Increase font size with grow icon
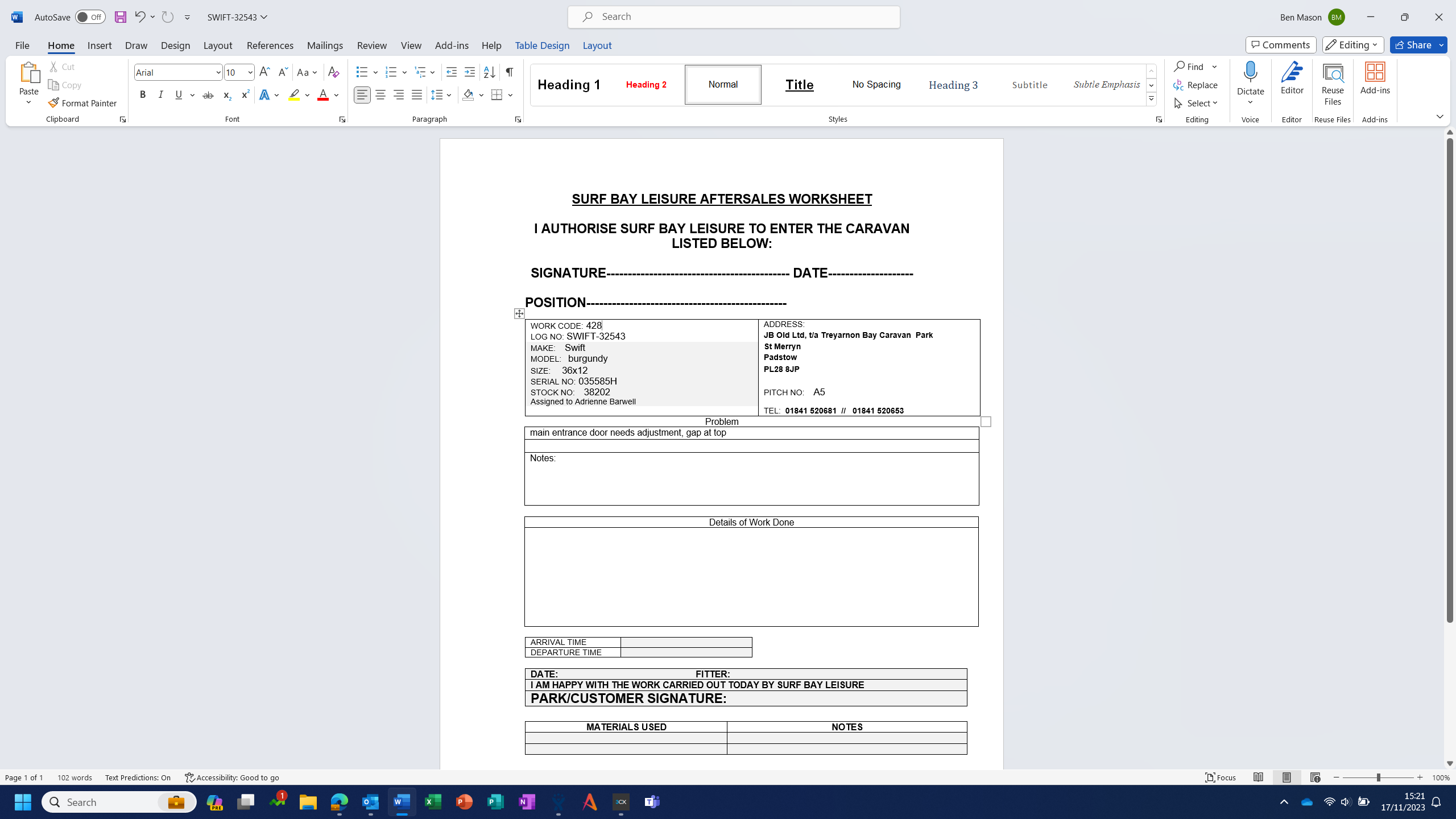The width and height of the screenshot is (1456, 819). [264, 72]
